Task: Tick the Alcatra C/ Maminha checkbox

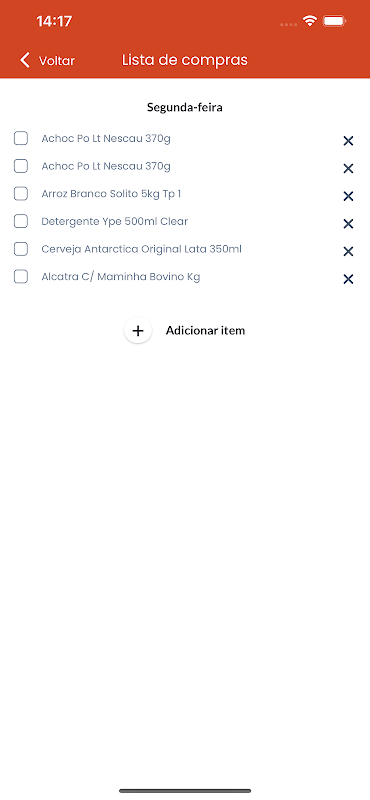Action: point(21,277)
